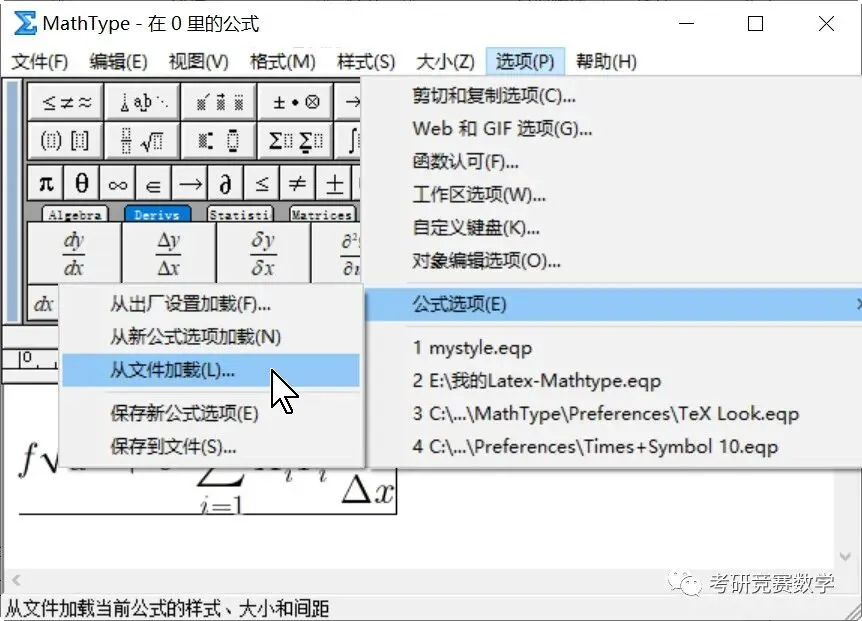Open the 视图(V) menu
The width and height of the screenshot is (862, 621).
pyautogui.click(x=198, y=62)
